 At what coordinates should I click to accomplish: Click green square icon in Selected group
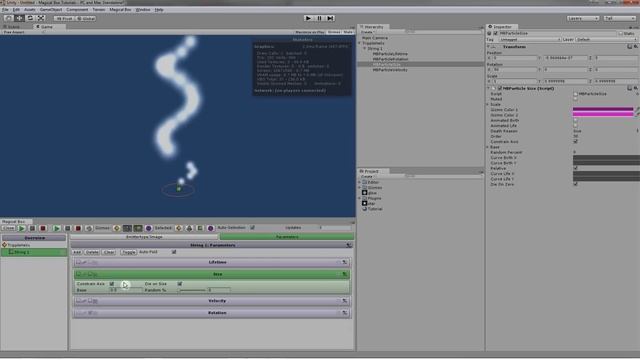point(200,229)
